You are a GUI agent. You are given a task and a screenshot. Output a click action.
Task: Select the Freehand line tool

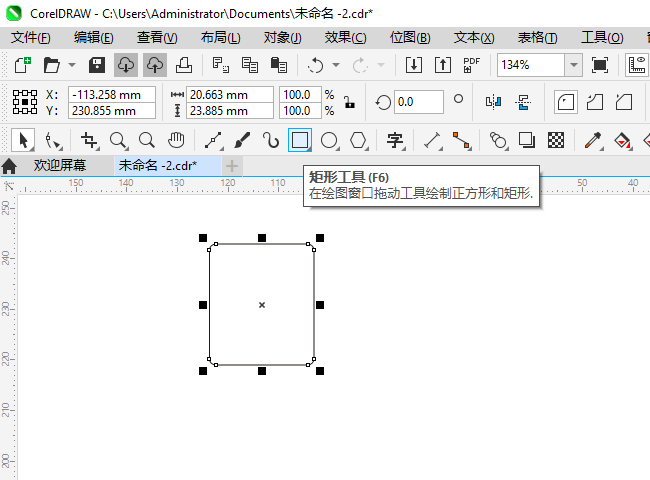pos(213,141)
